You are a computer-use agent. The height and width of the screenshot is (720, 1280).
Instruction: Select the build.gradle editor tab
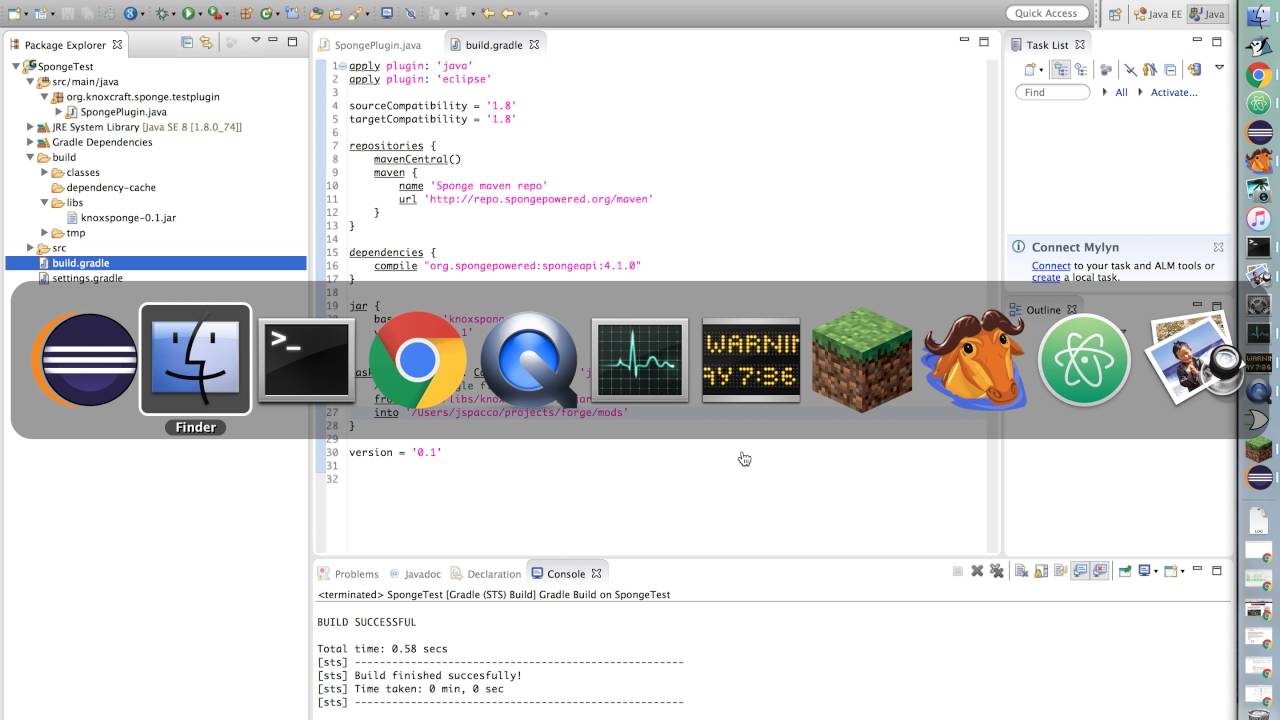(x=494, y=45)
